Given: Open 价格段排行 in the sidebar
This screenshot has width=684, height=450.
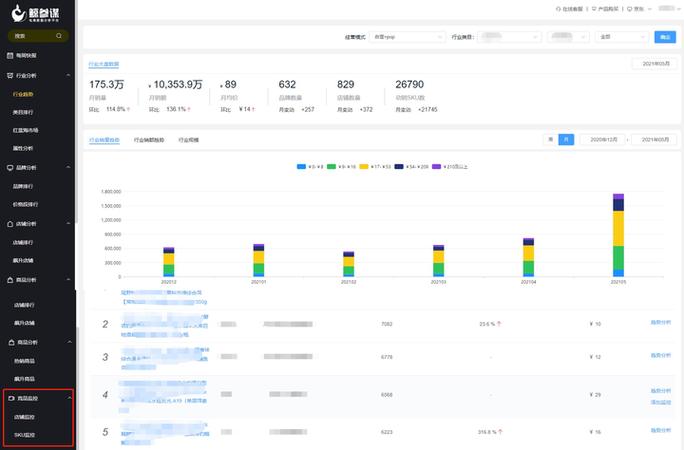Looking at the screenshot, I should (25, 204).
